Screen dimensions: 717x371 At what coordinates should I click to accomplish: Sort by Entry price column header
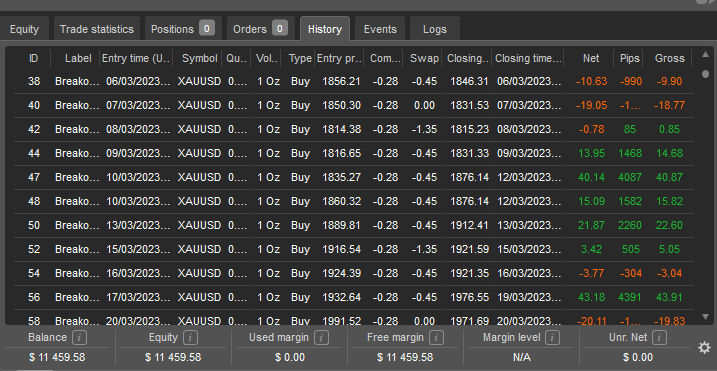[x=339, y=58]
